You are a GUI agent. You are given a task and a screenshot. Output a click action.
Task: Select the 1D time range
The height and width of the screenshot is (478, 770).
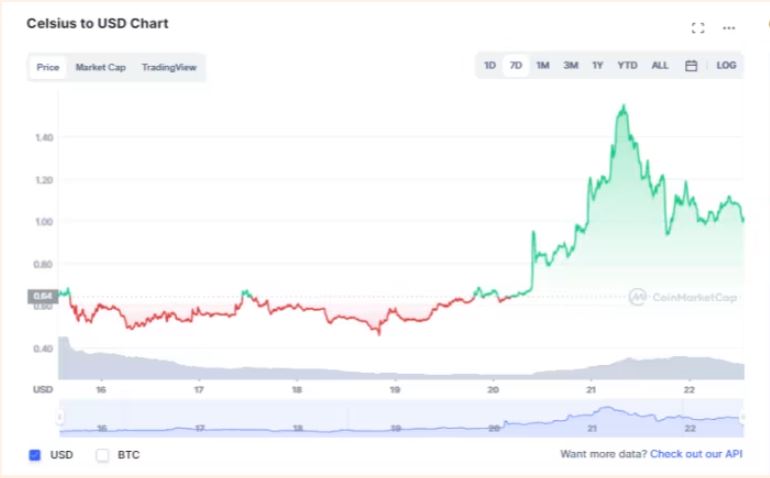[x=490, y=66]
